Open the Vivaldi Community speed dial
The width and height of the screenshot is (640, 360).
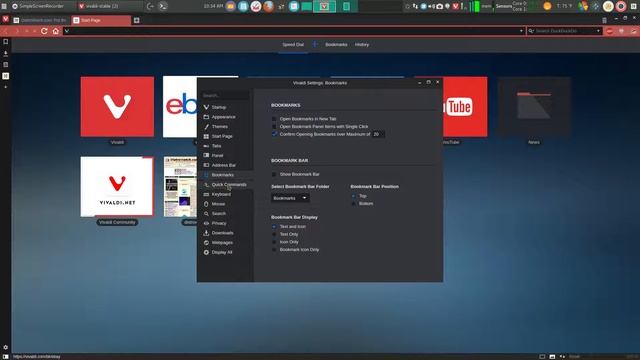coord(117,187)
